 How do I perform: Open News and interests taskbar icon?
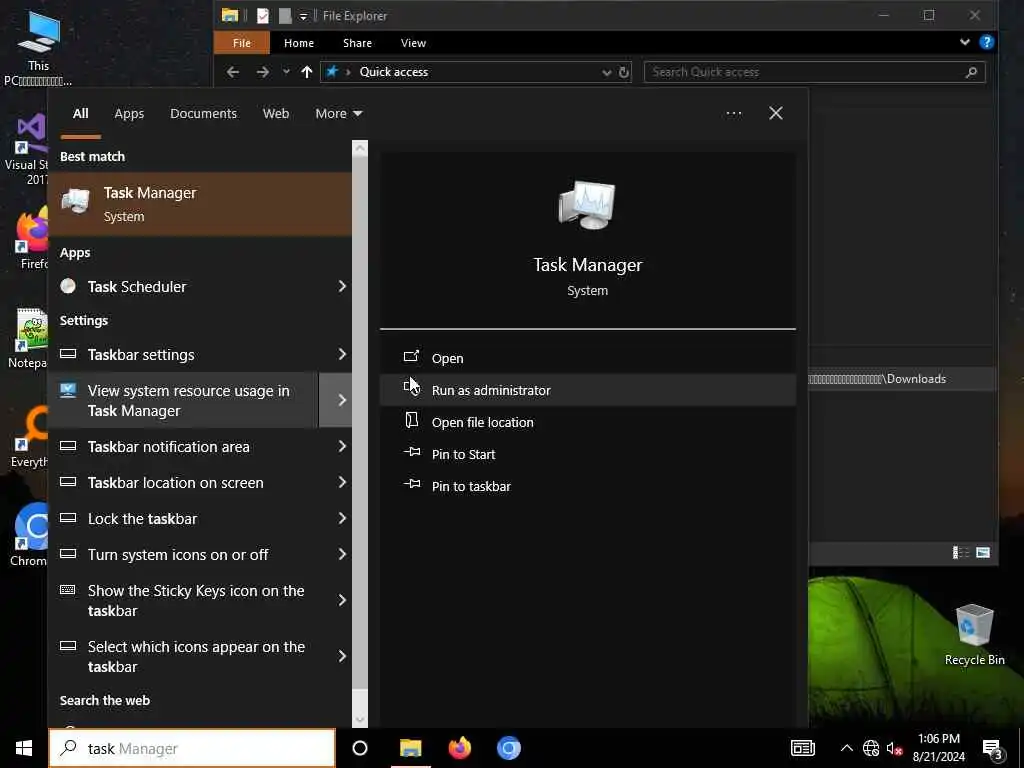[x=803, y=748]
